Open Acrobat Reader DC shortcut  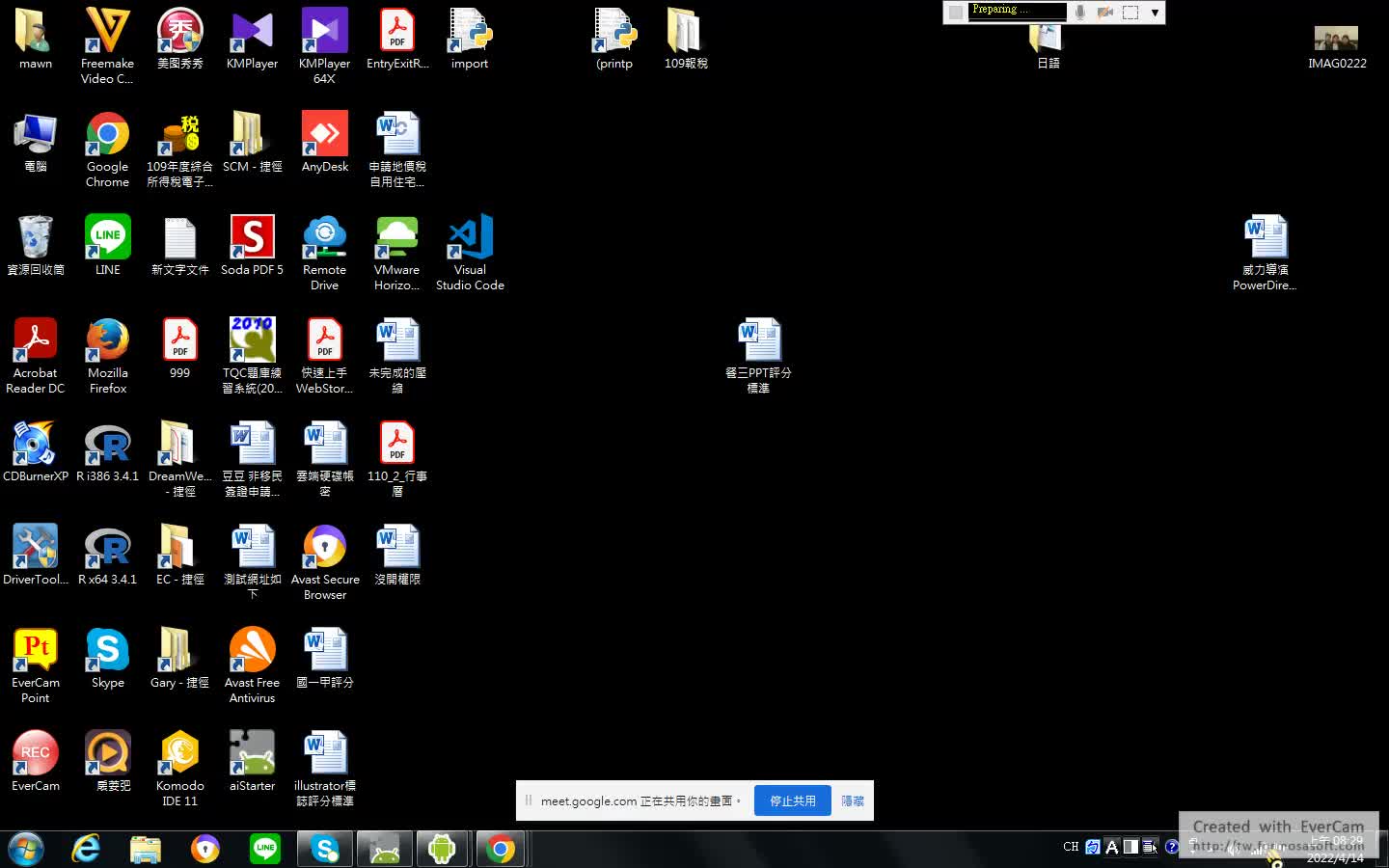(36, 355)
